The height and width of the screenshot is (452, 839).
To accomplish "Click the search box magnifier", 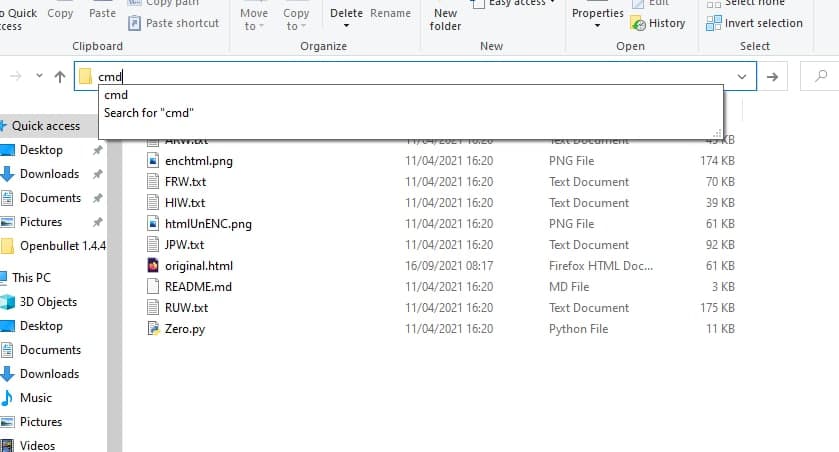I will 820,76.
